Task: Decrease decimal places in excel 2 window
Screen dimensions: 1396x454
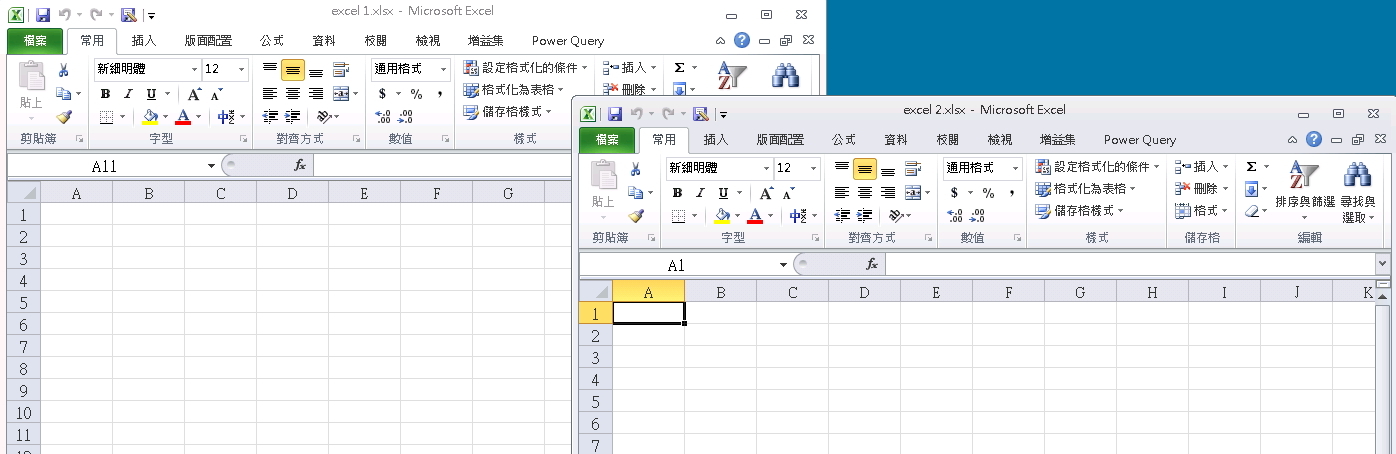Action: point(978,216)
